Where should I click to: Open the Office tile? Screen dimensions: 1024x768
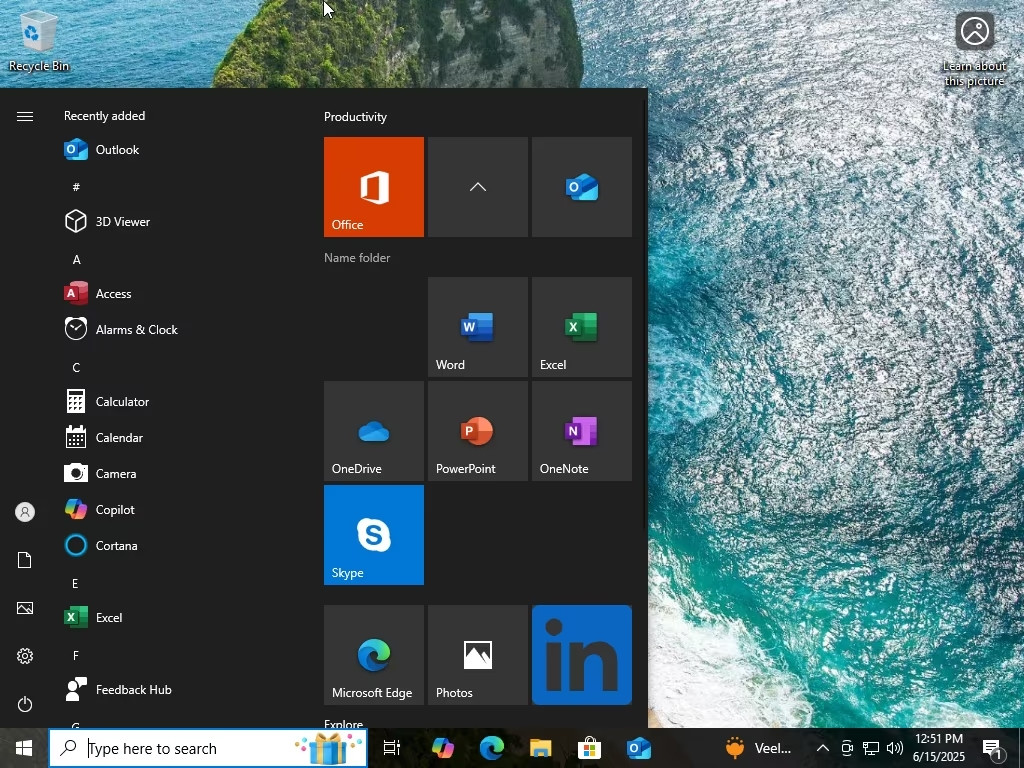point(374,187)
